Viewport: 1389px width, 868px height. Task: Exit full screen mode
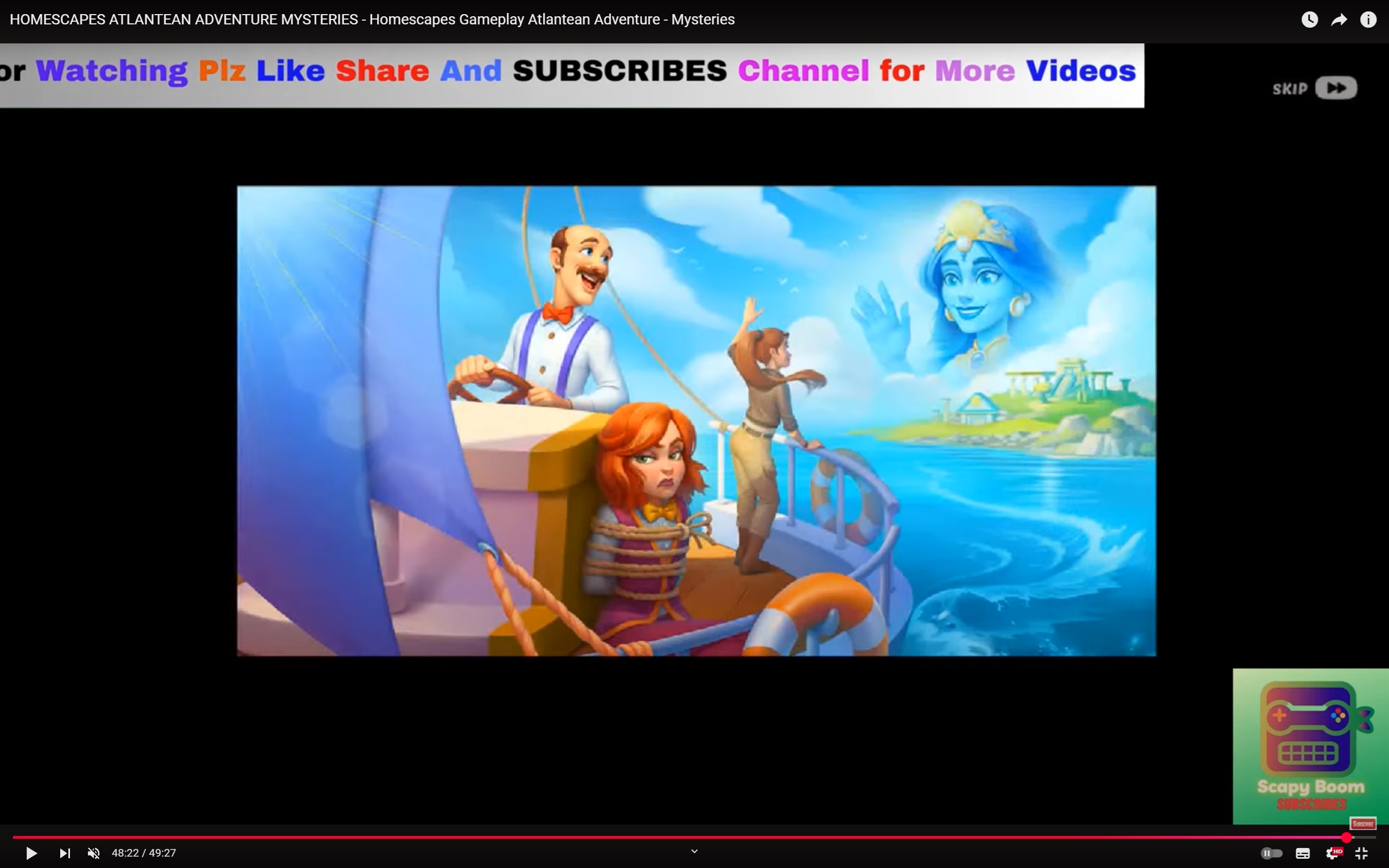1361,853
